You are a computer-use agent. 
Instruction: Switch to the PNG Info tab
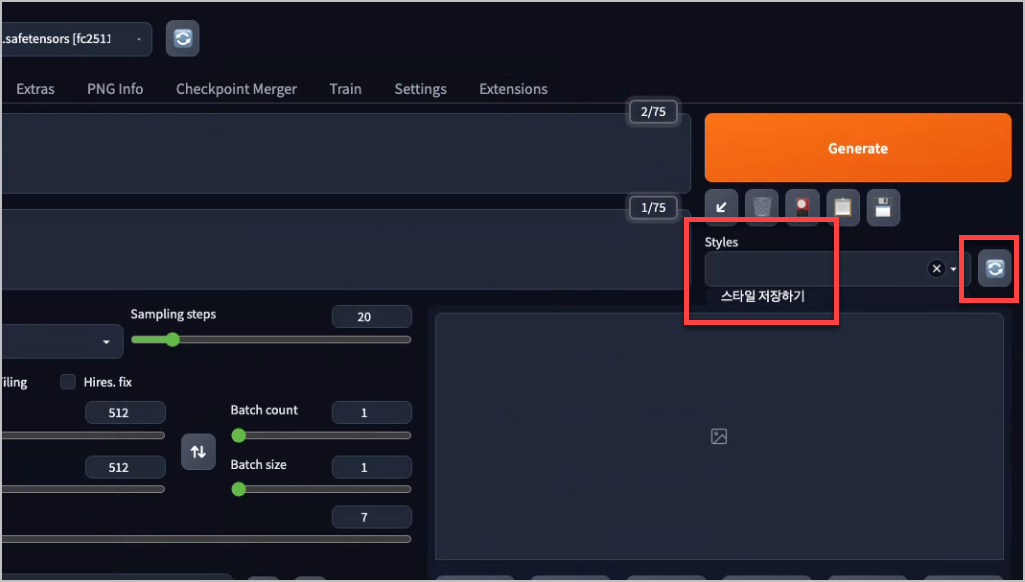[114, 89]
